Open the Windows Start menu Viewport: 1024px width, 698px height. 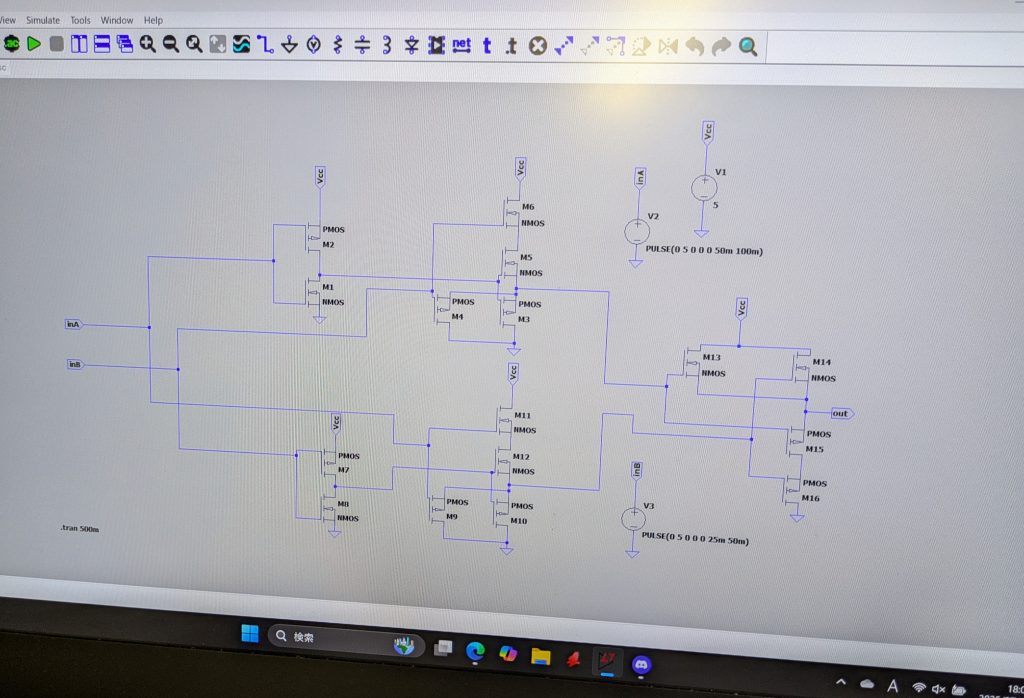[249, 633]
